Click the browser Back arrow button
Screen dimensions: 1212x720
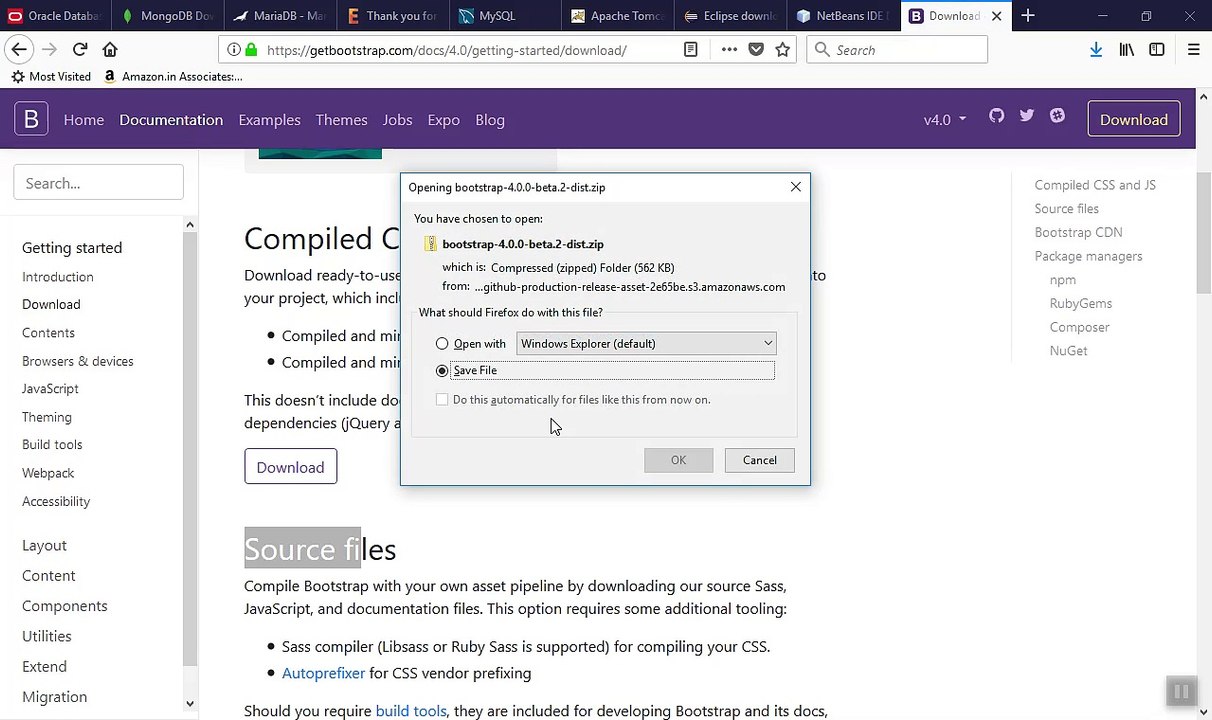[18, 49]
